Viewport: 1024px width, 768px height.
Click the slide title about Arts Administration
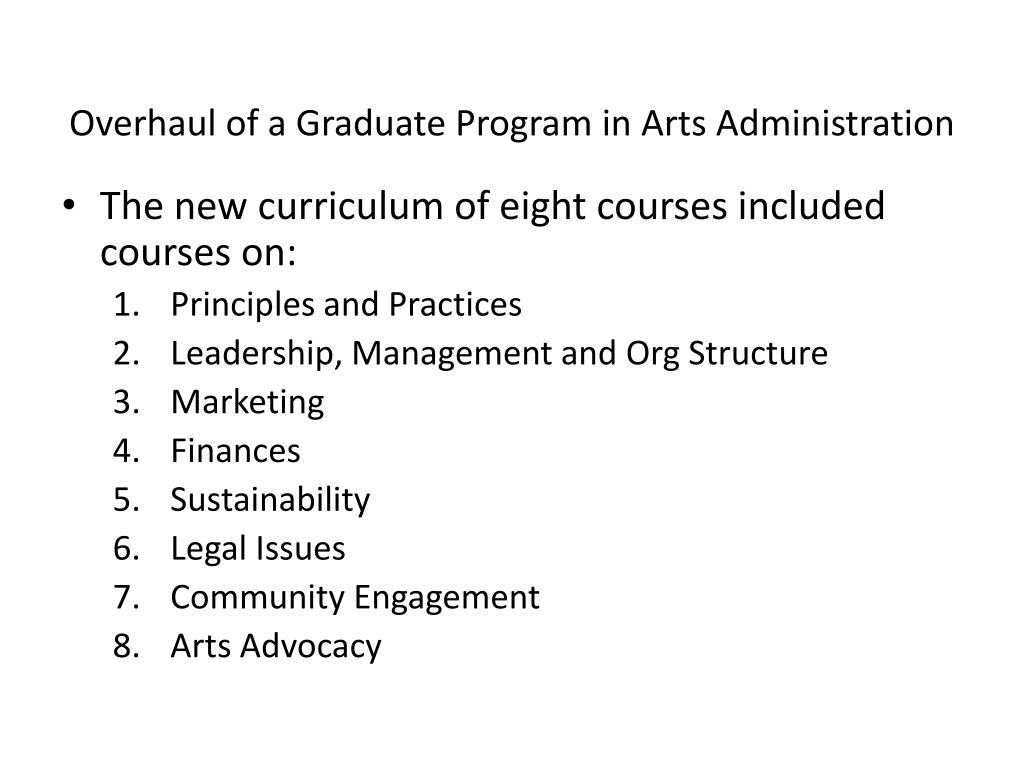click(511, 123)
